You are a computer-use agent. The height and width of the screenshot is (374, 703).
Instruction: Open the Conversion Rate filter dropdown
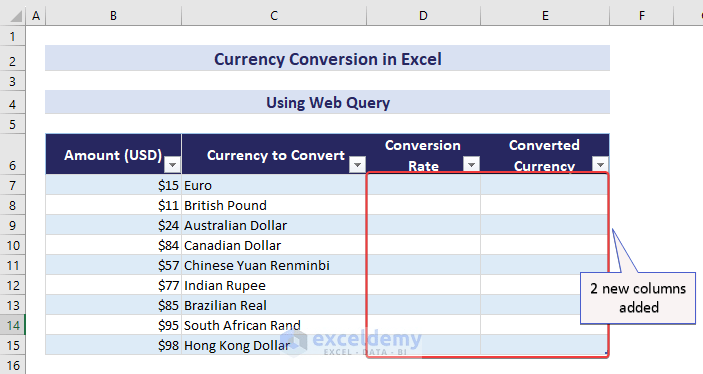click(x=471, y=164)
